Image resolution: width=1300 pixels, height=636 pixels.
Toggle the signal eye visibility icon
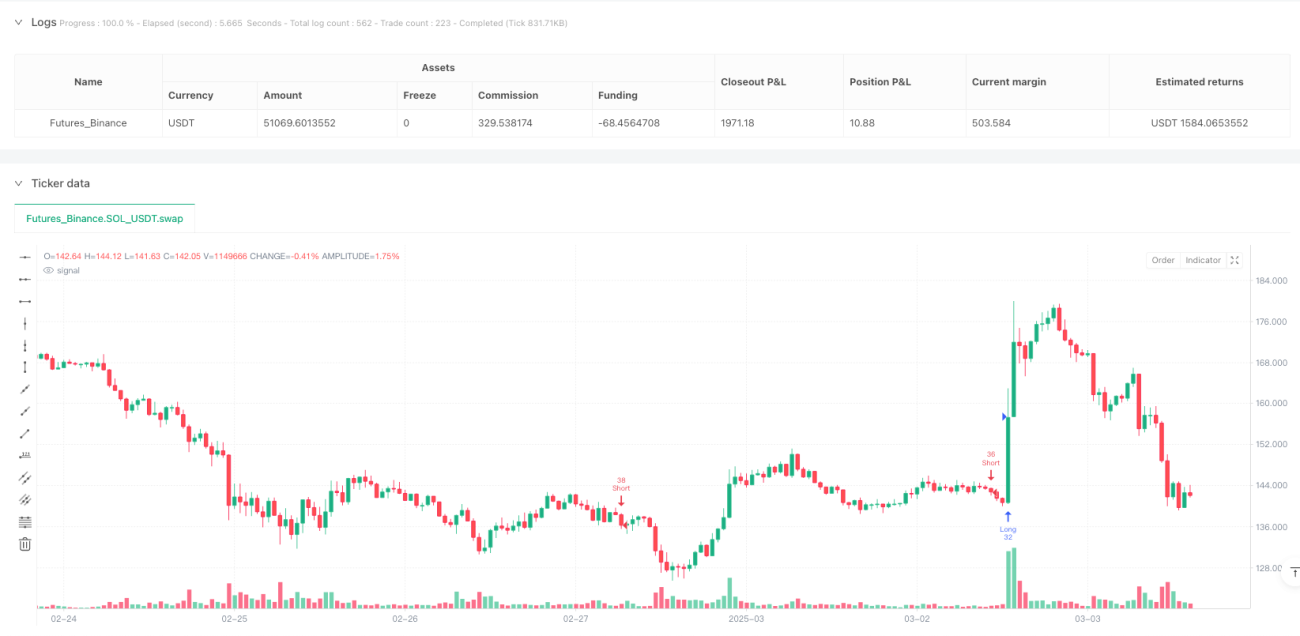(47, 270)
